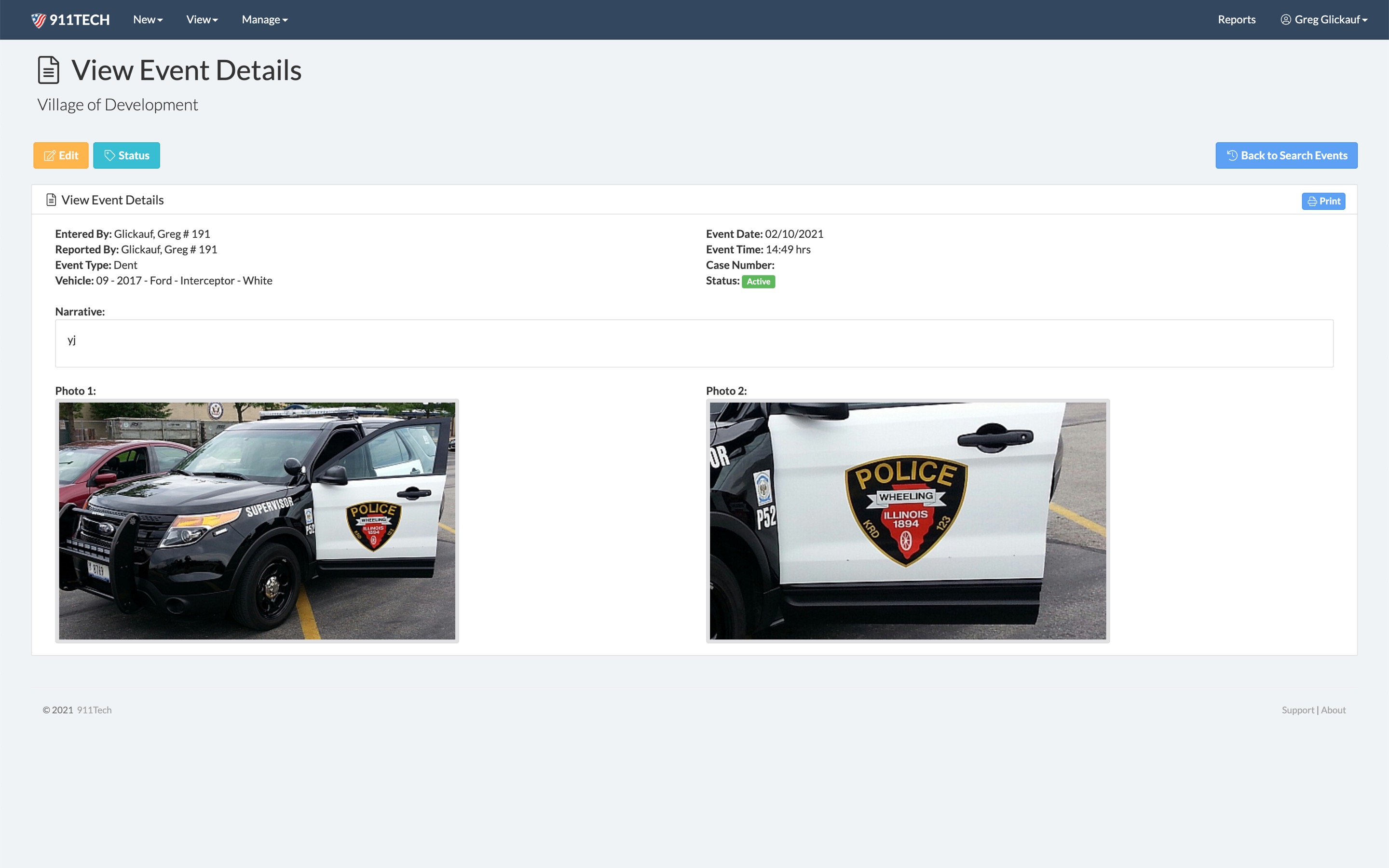
Task: Click the 911TECH shield logo icon
Action: coord(39,20)
